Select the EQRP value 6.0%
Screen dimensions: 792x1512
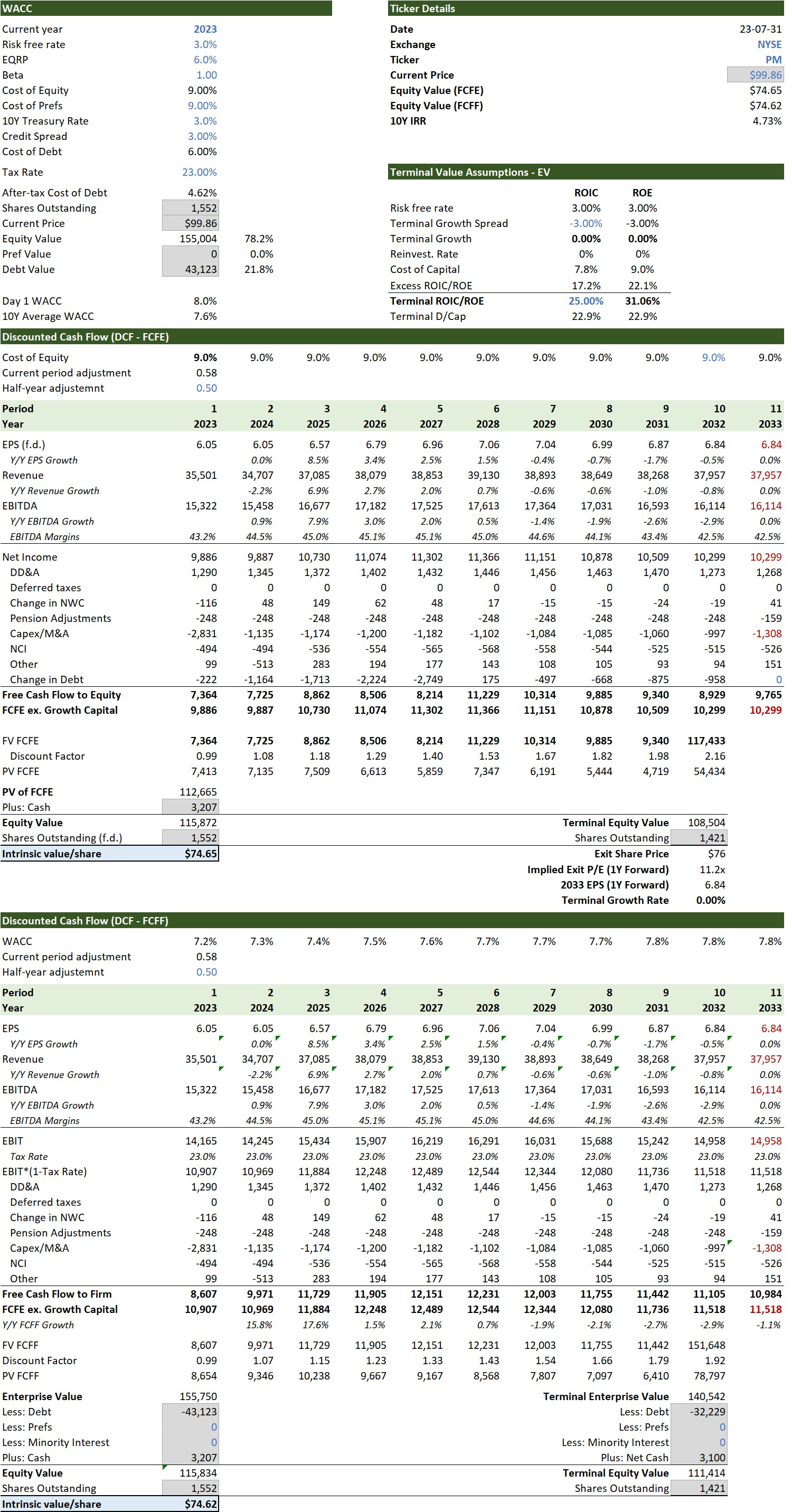click(205, 60)
